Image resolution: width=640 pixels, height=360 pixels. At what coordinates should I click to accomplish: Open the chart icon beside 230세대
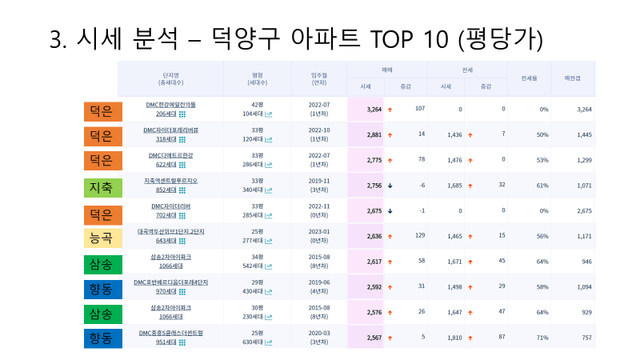click(x=268, y=317)
